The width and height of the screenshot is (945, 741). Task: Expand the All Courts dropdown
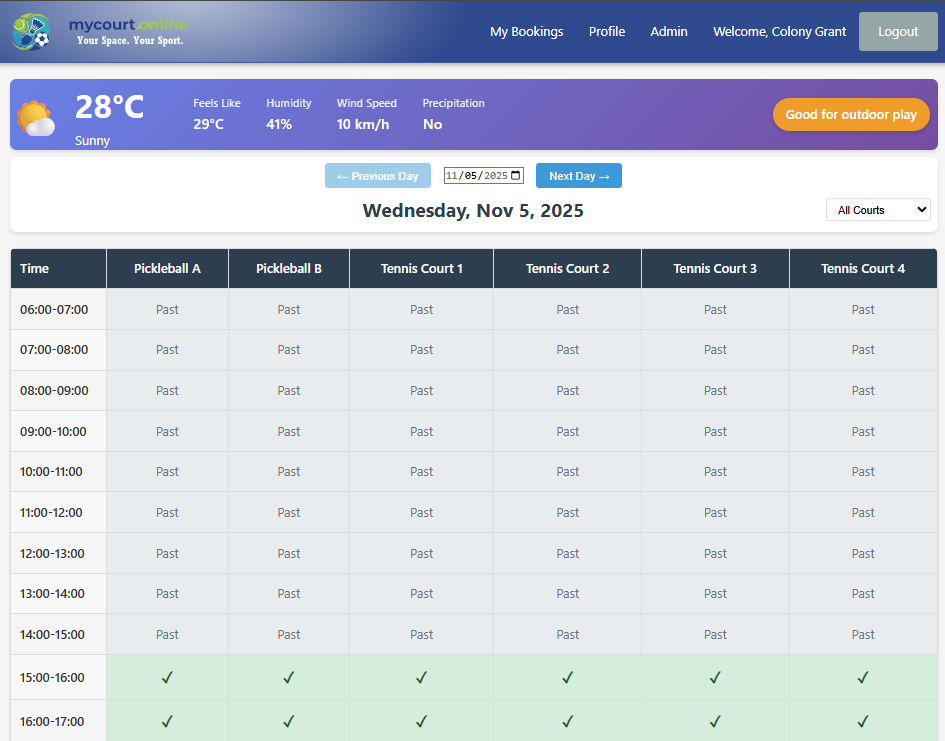point(878,210)
